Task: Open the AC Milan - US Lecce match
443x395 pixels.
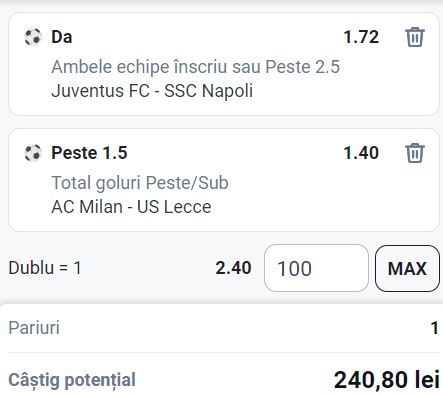Action: pos(131,207)
